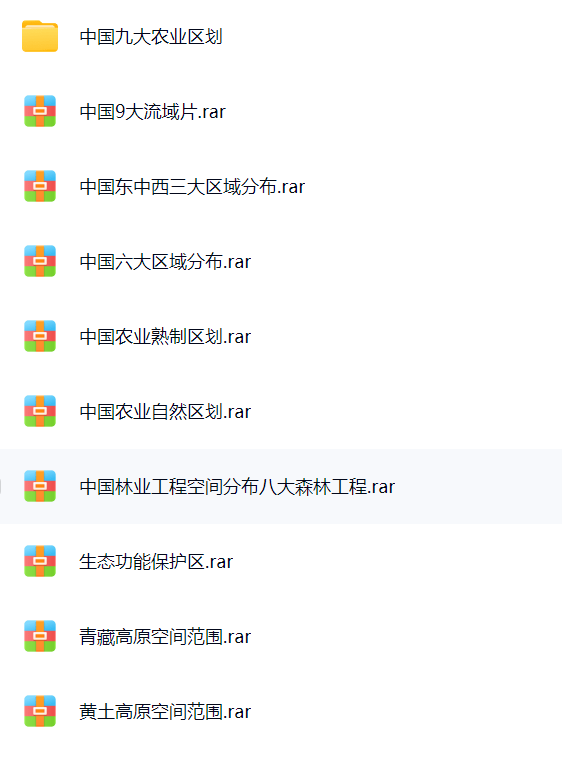
Task: Open the 中国九大农业区划 folder icon
Action: [40, 36]
